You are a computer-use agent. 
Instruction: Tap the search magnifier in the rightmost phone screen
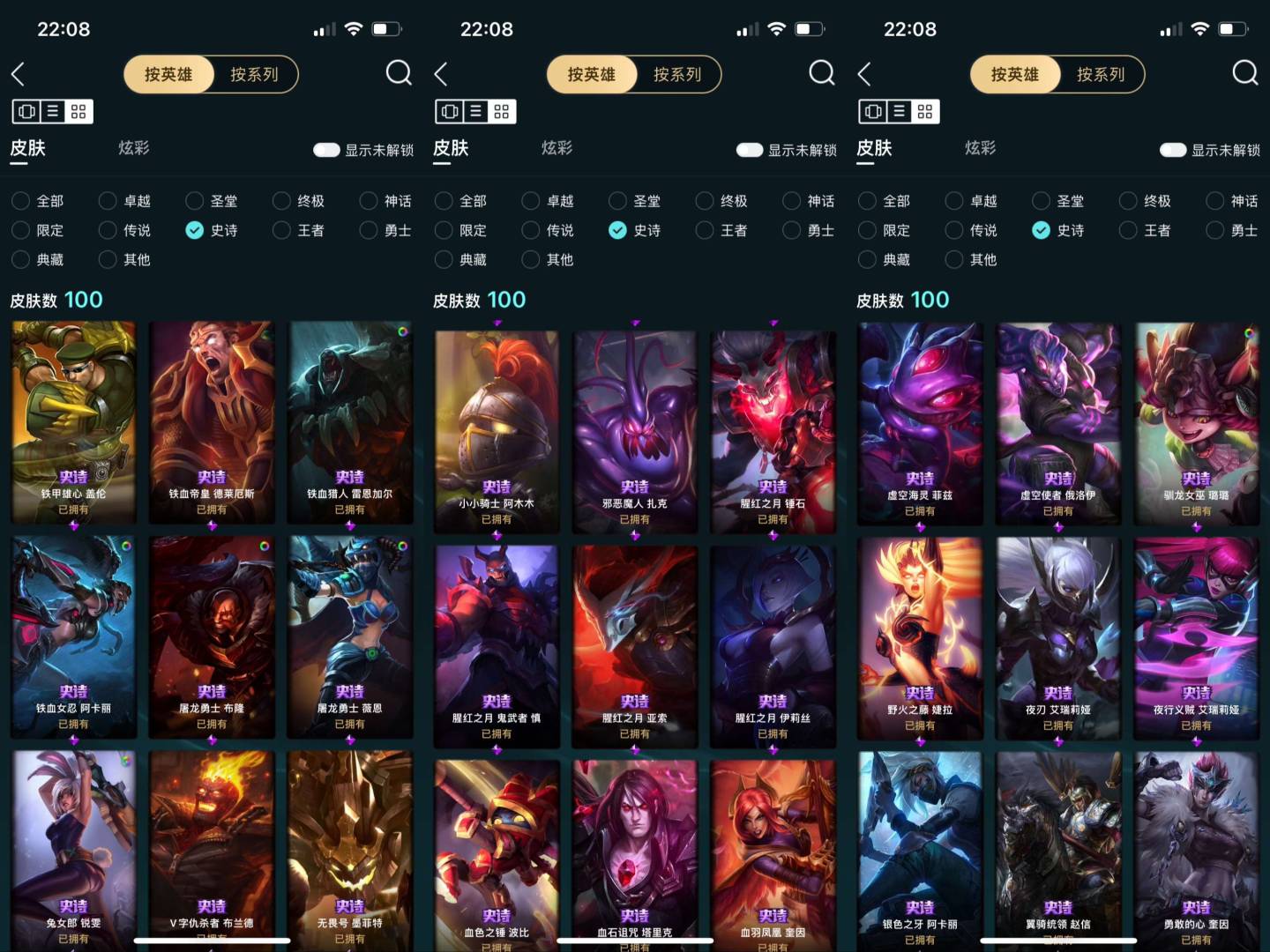[1245, 72]
